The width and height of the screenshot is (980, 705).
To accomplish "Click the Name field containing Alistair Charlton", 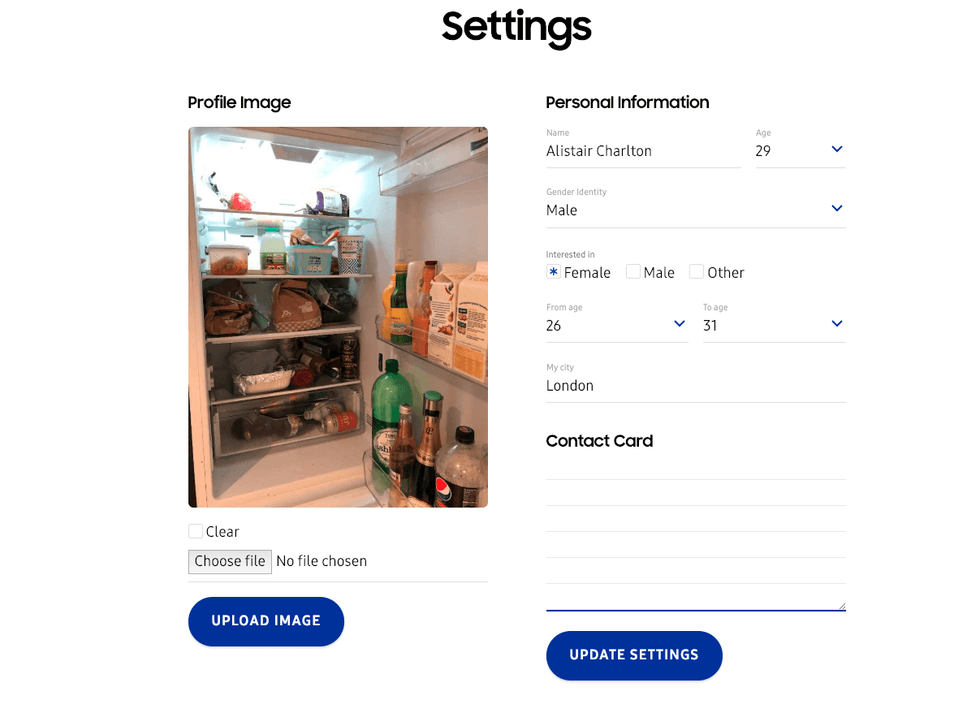I will pos(642,151).
